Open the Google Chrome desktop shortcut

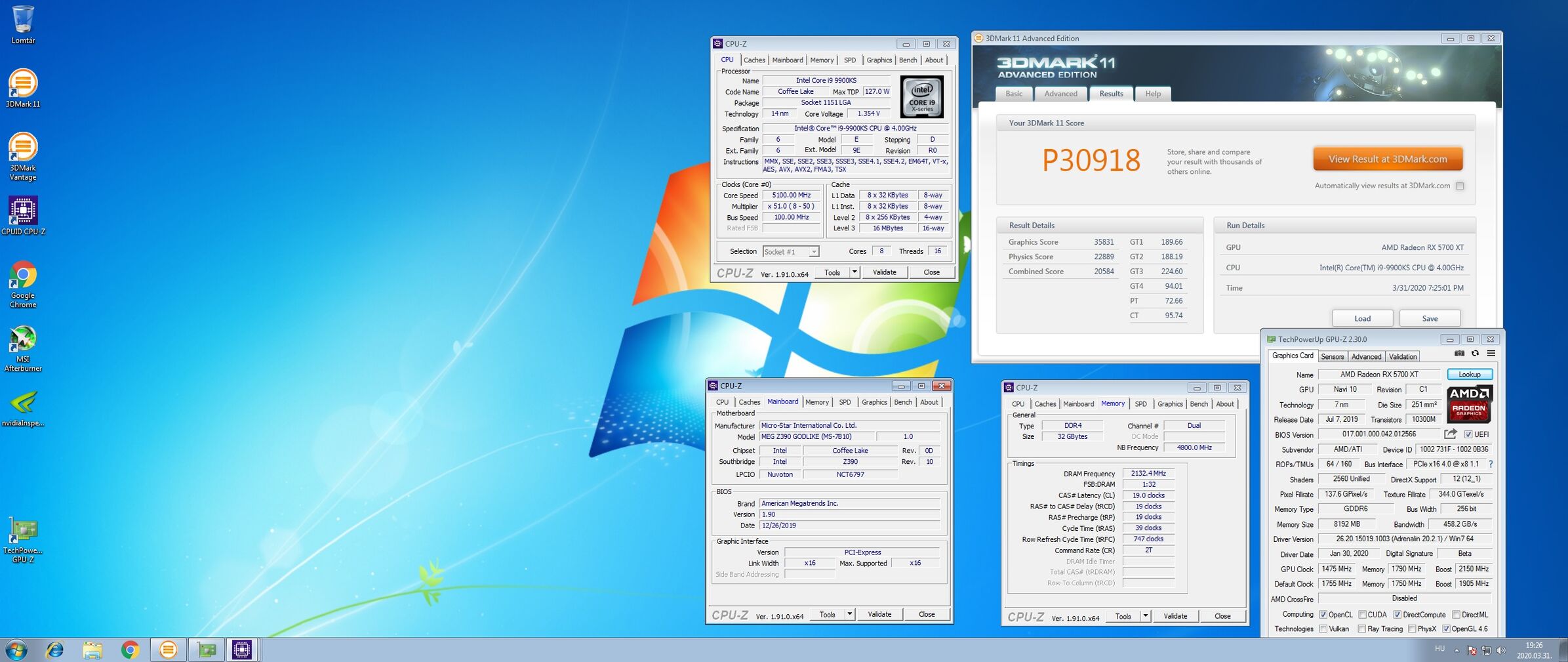23,284
